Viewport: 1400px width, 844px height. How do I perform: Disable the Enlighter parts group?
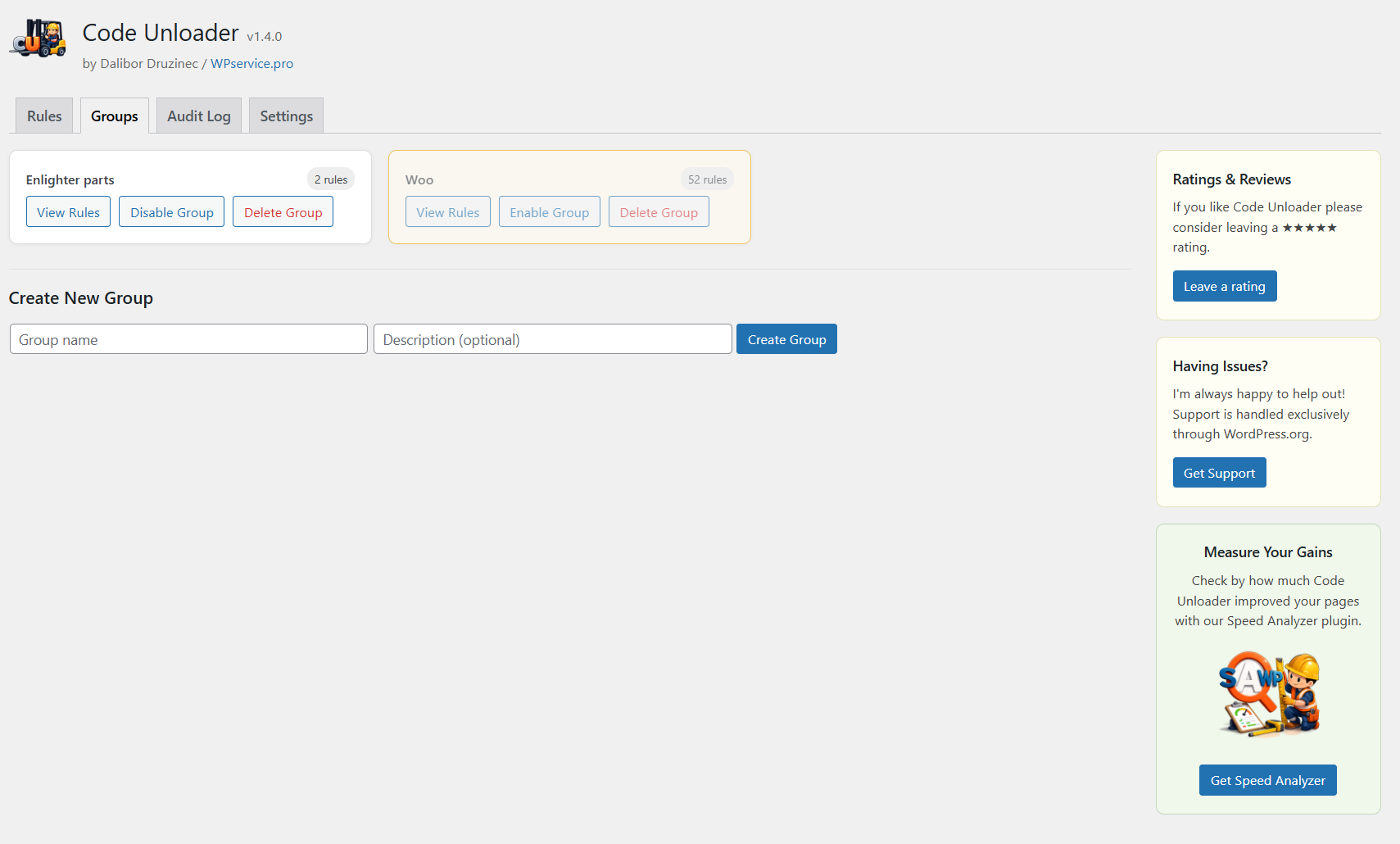171,211
